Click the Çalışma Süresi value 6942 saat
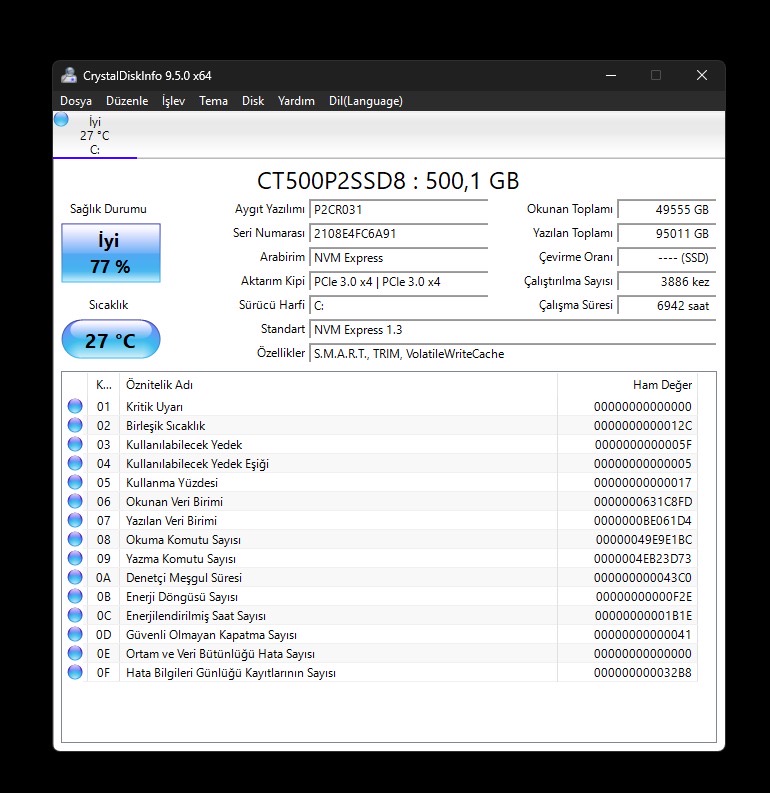Viewport: 770px width, 793px height. (x=667, y=305)
